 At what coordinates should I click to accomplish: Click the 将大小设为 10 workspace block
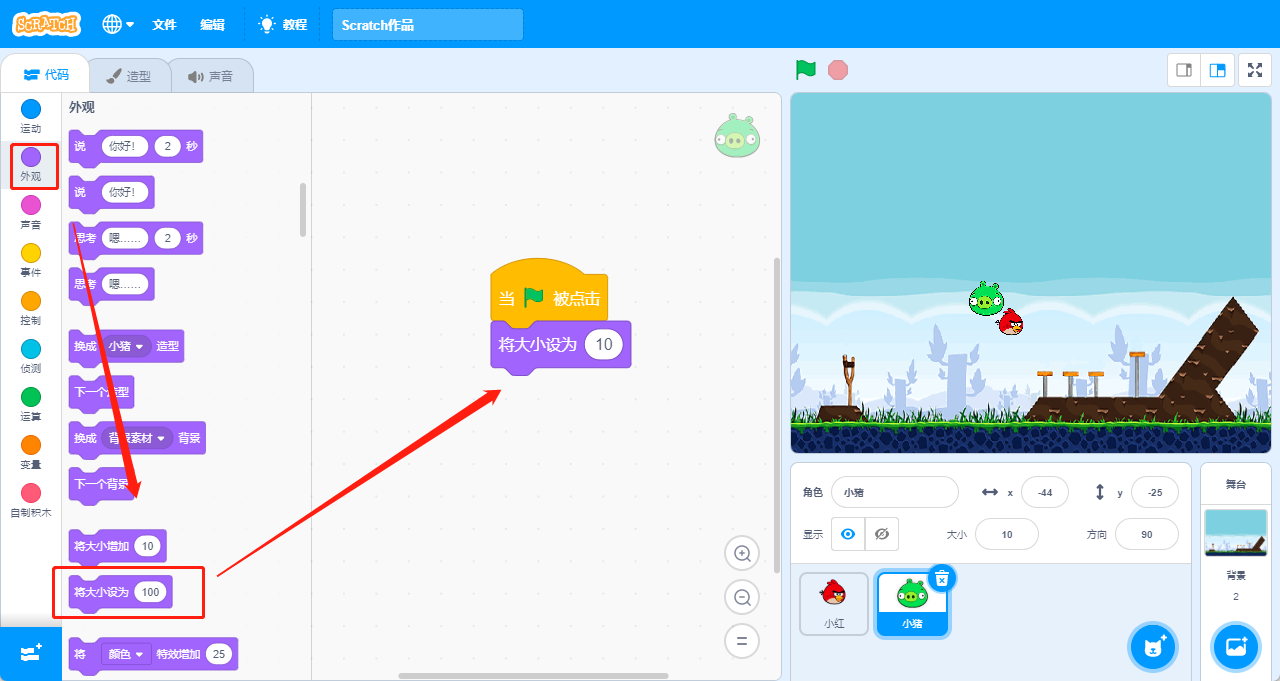tap(560, 346)
